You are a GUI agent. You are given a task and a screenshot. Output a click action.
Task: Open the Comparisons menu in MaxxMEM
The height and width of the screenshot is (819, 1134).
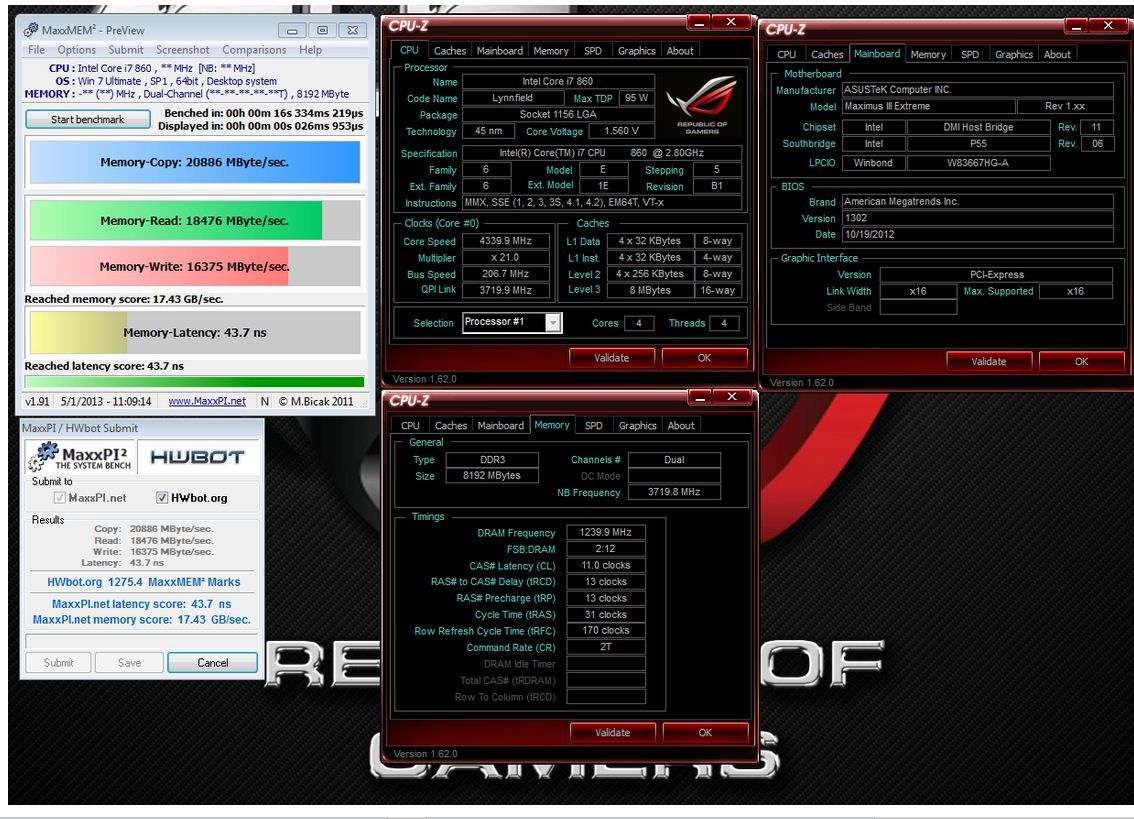pos(254,50)
